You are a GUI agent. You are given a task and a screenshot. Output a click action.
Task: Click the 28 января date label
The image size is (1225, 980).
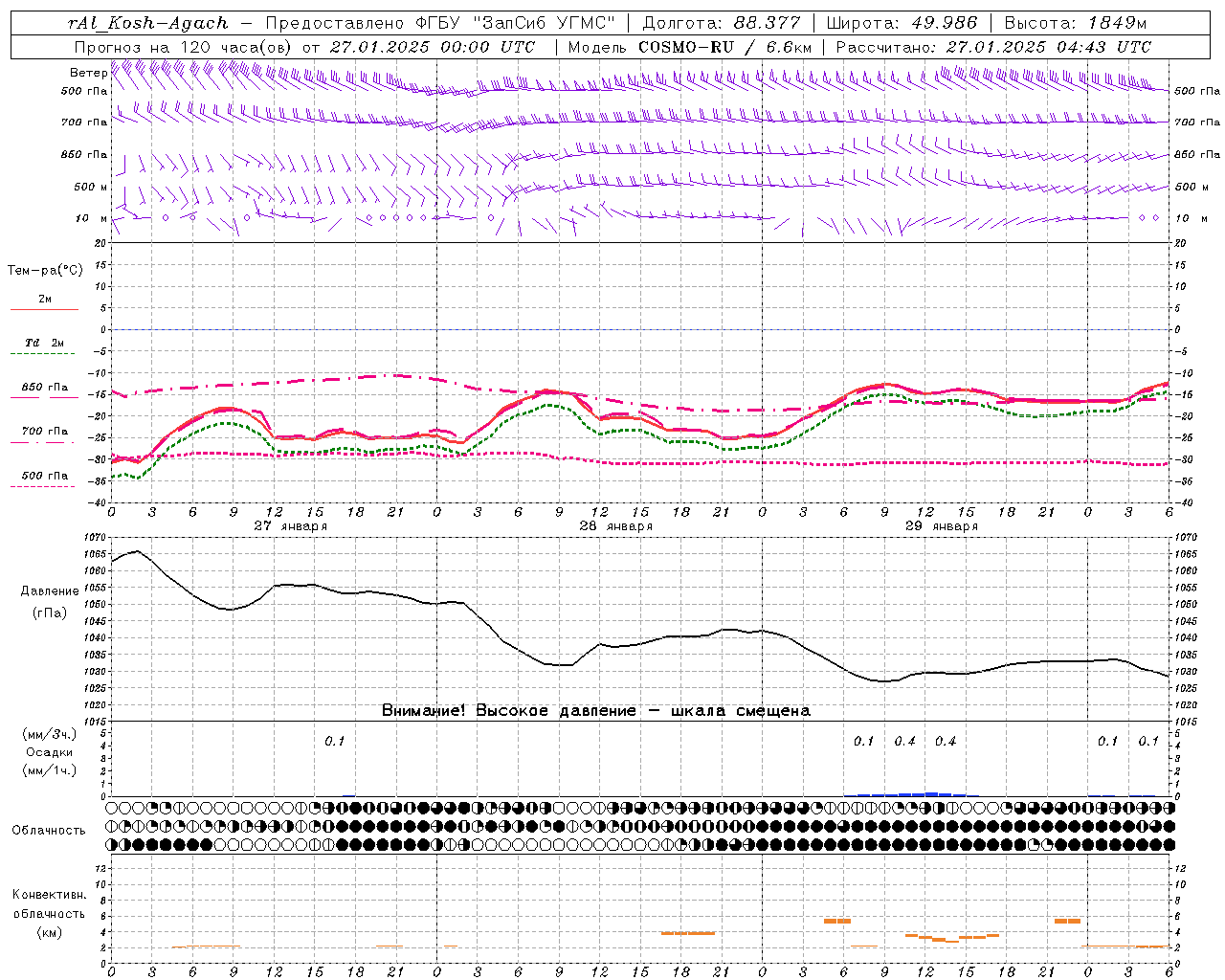click(616, 526)
